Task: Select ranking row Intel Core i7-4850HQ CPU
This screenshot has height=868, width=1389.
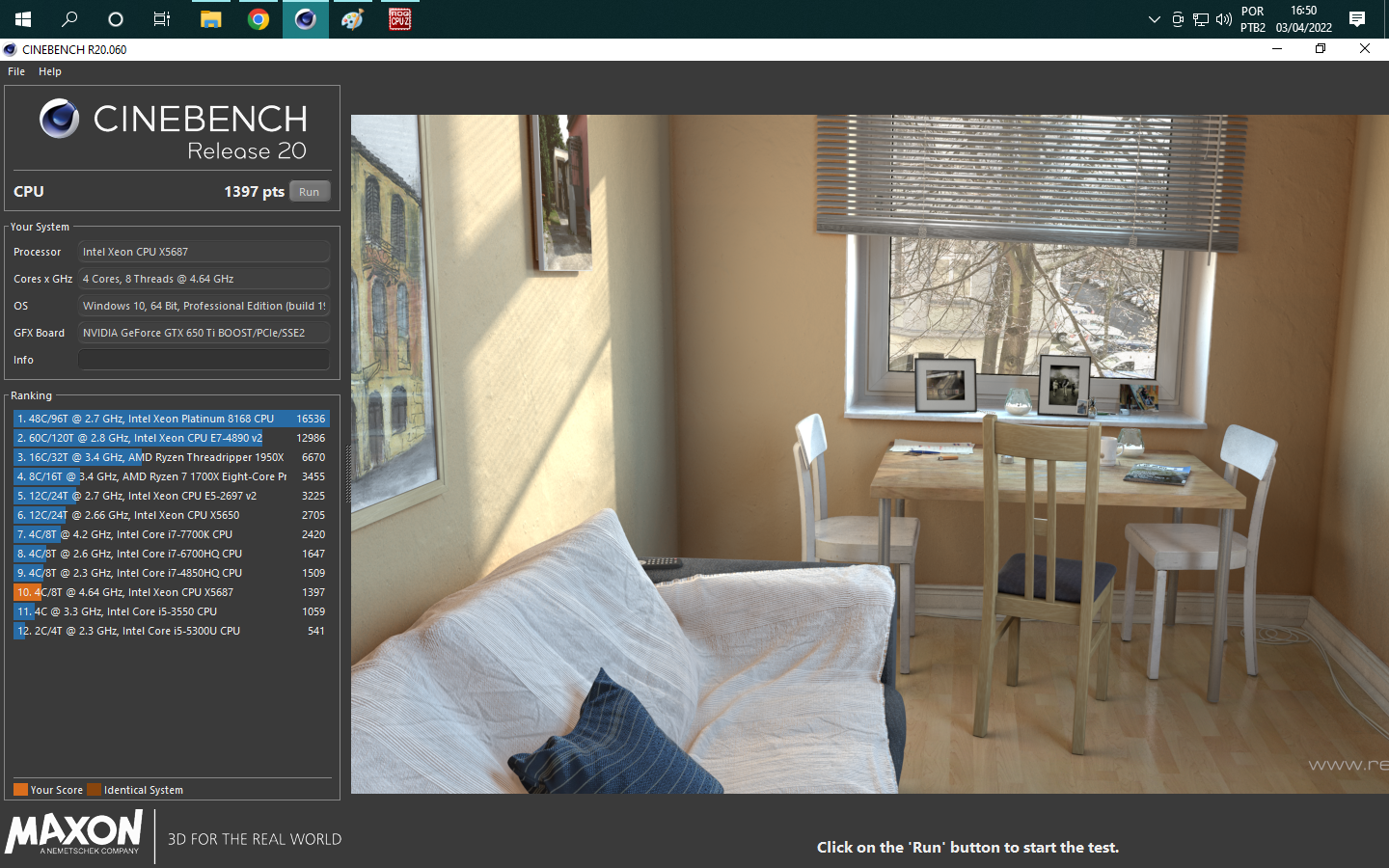Action: (172, 573)
